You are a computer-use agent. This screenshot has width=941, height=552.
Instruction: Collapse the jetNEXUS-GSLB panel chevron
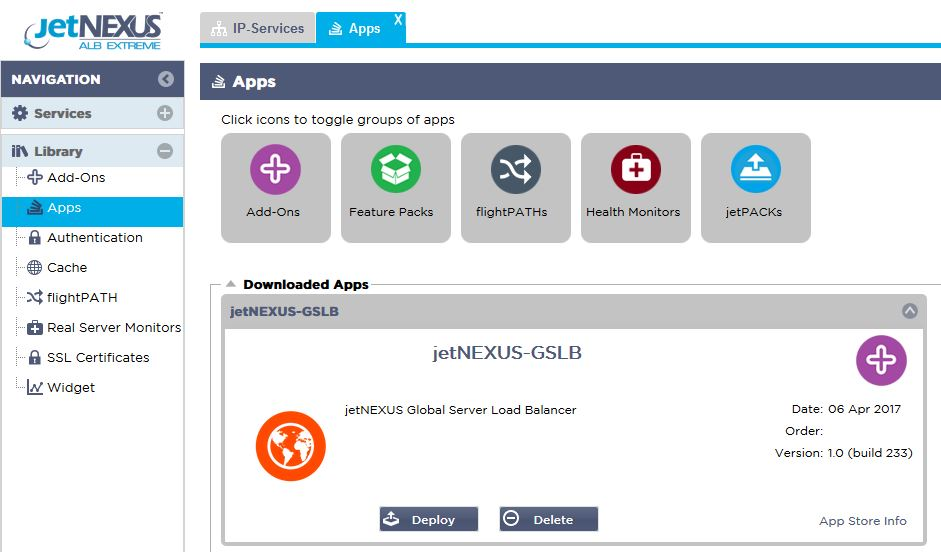pyautogui.click(x=910, y=311)
